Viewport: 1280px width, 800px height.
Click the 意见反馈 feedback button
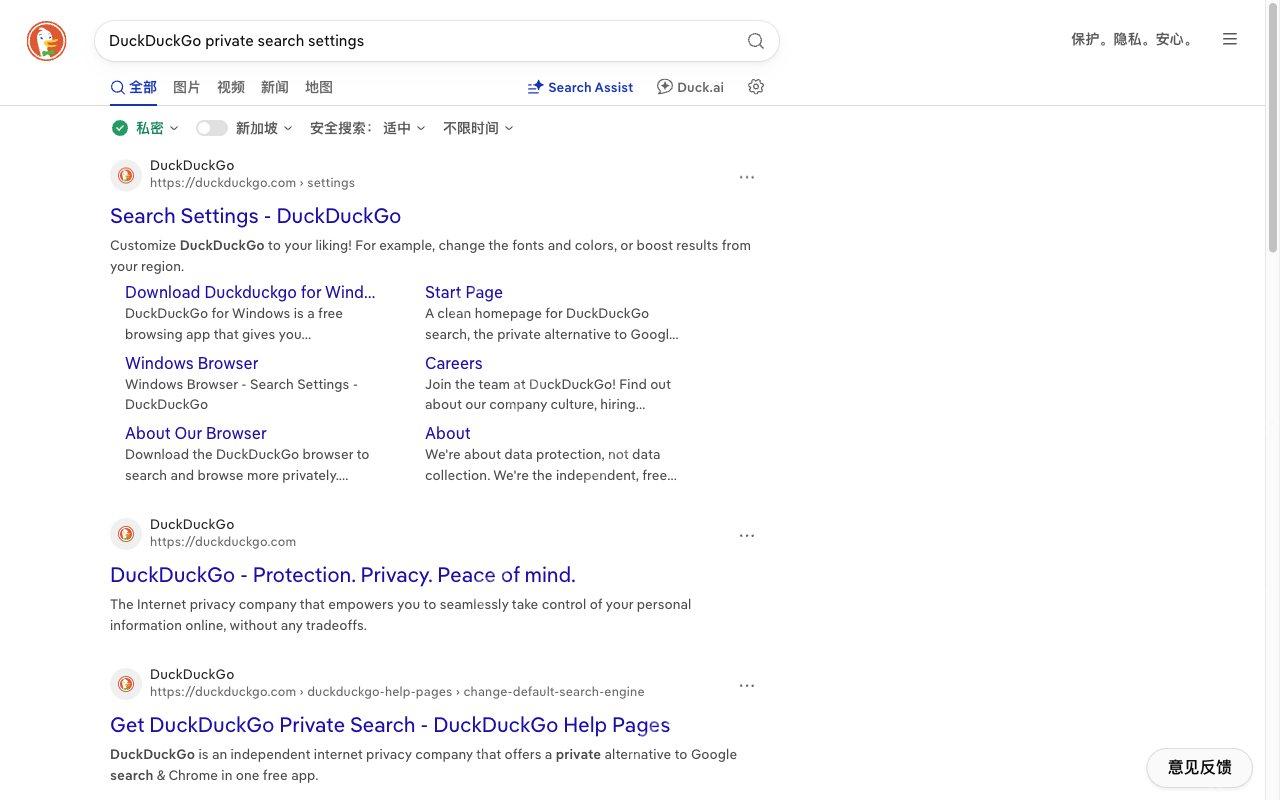[x=1199, y=768]
